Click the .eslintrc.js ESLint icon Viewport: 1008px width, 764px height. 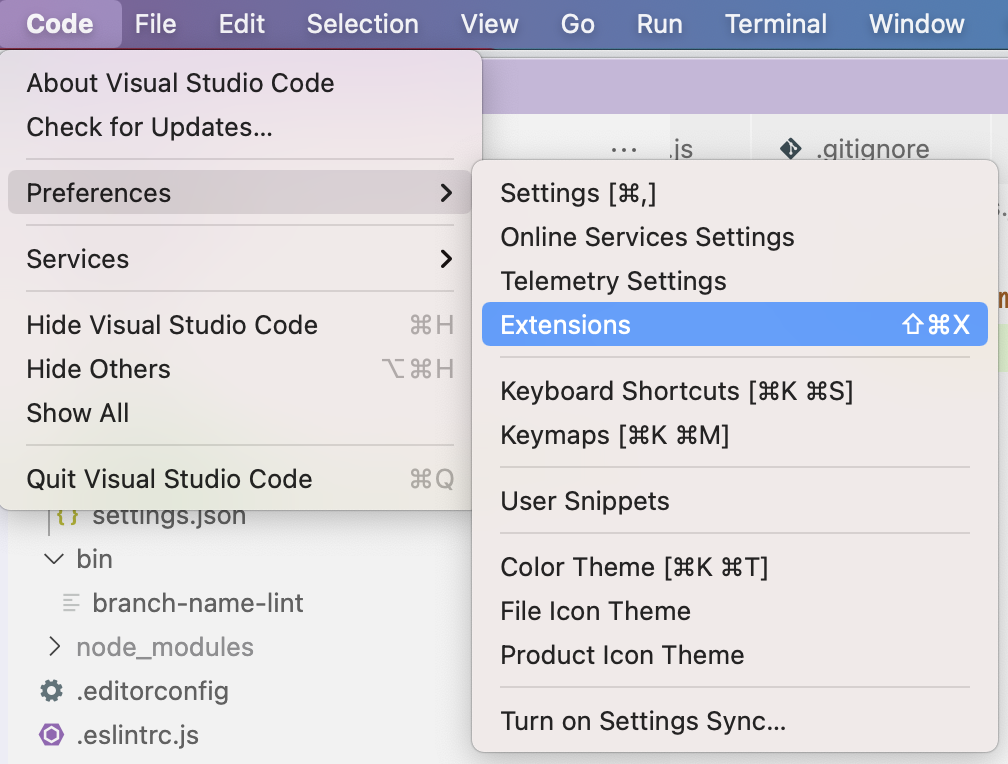(x=51, y=734)
